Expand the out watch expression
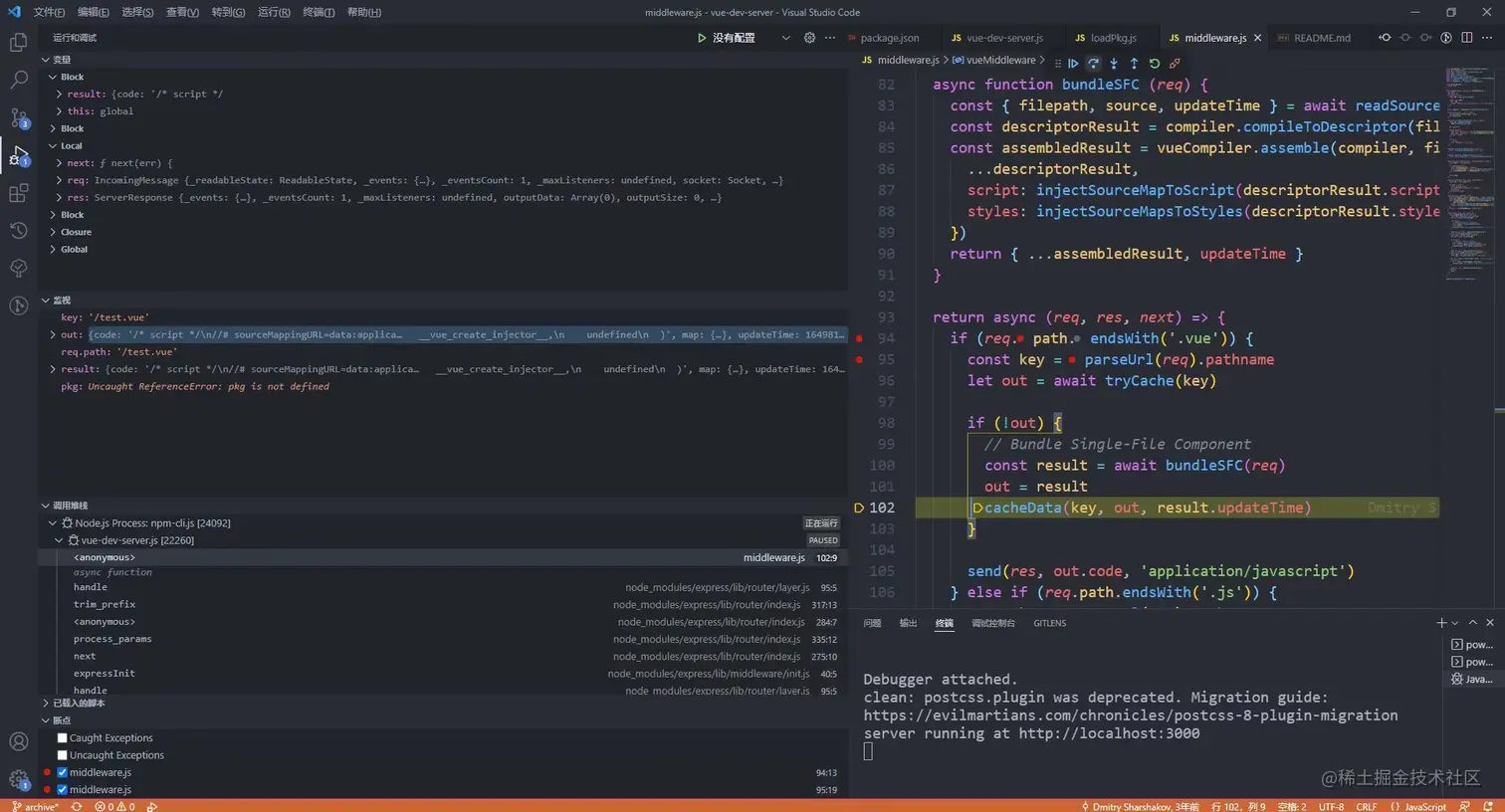 (x=53, y=334)
